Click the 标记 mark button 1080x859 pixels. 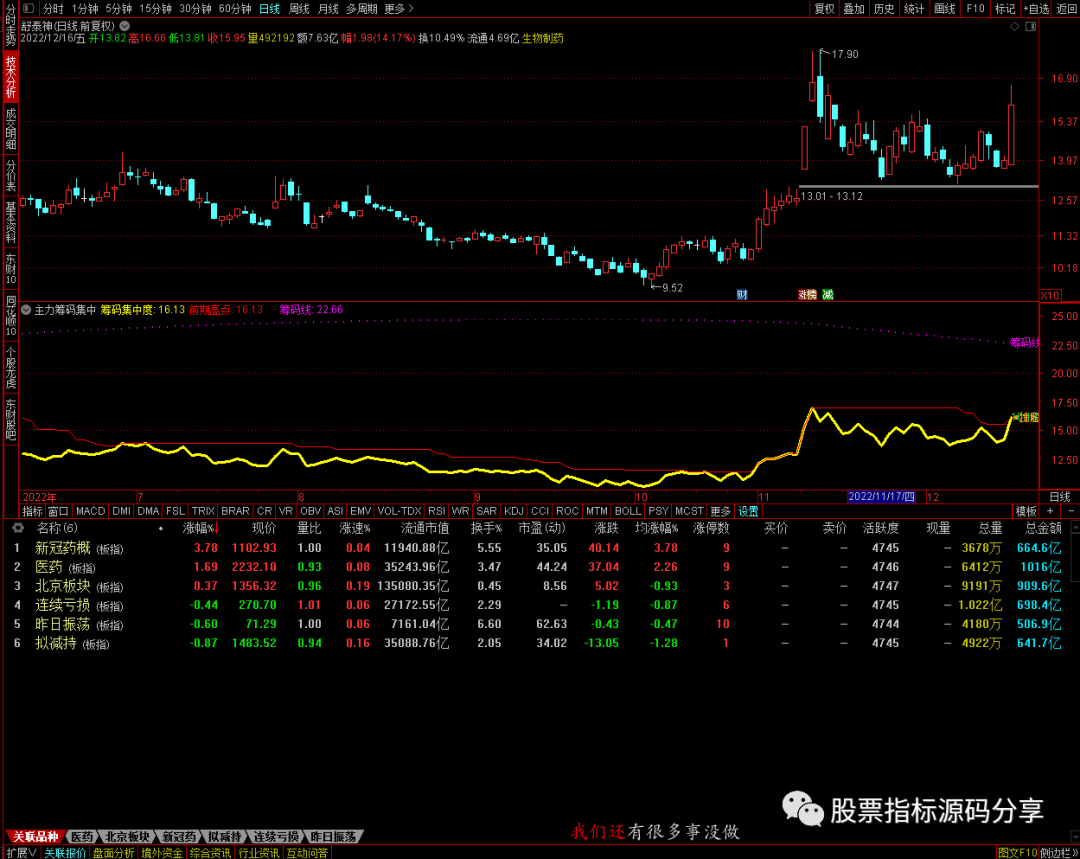pyautogui.click(x=1005, y=8)
